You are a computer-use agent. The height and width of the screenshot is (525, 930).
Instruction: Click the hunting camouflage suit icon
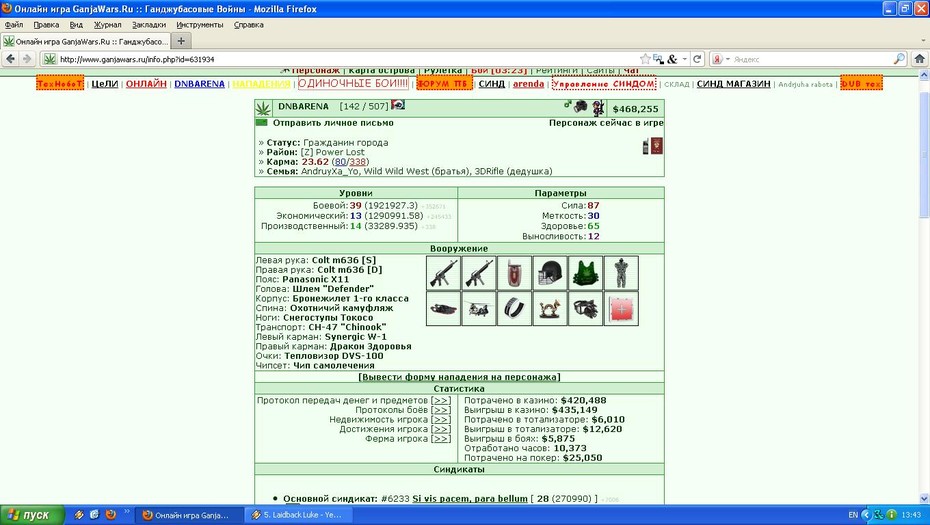621,273
